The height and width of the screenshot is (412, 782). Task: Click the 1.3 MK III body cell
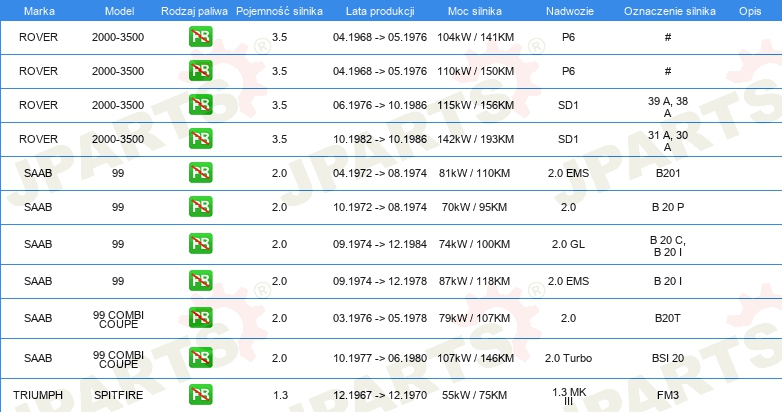[569, 397]
